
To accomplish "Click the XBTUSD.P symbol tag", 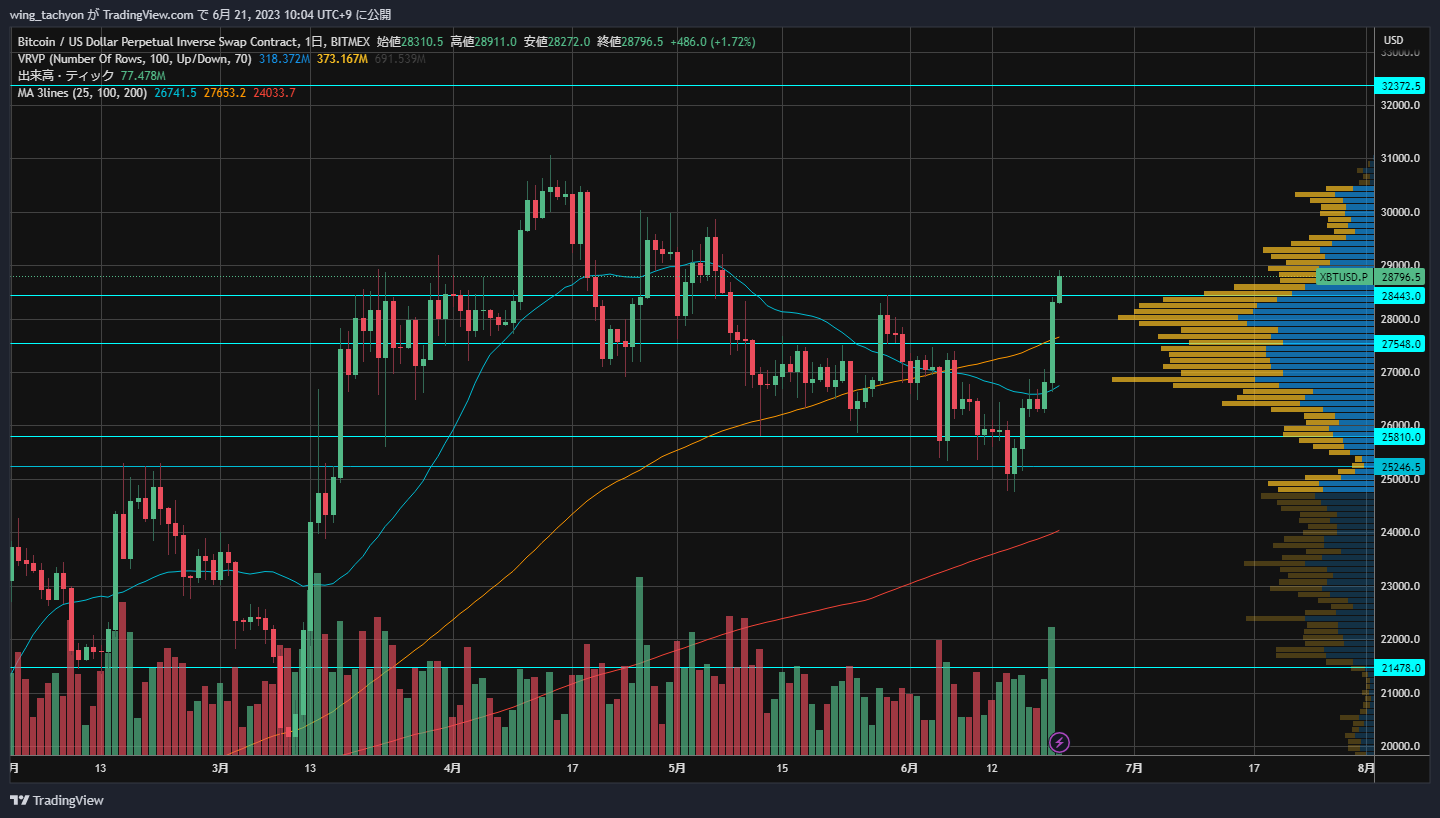I will pyautogui.click(x=1343, y=277).
